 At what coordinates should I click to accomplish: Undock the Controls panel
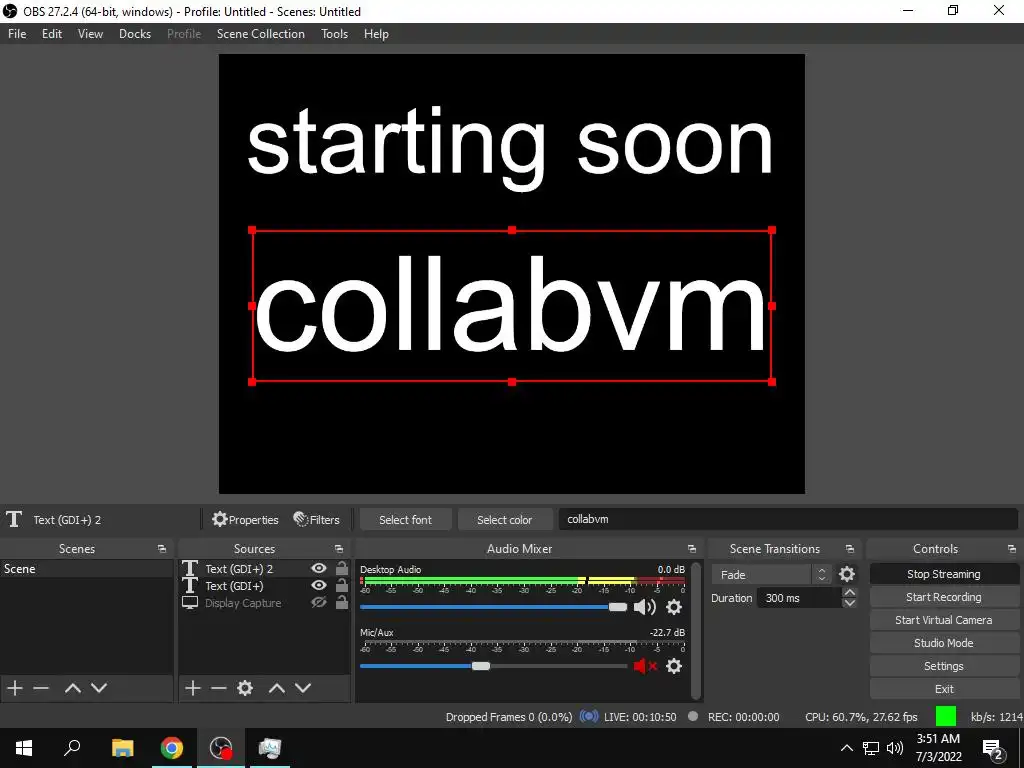[1012, 549]
